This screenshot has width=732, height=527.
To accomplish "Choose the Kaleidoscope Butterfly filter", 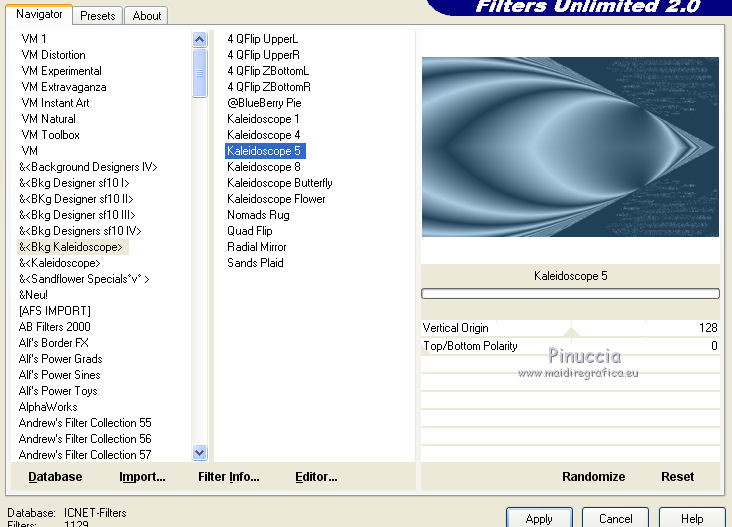I will click(280, 183).
